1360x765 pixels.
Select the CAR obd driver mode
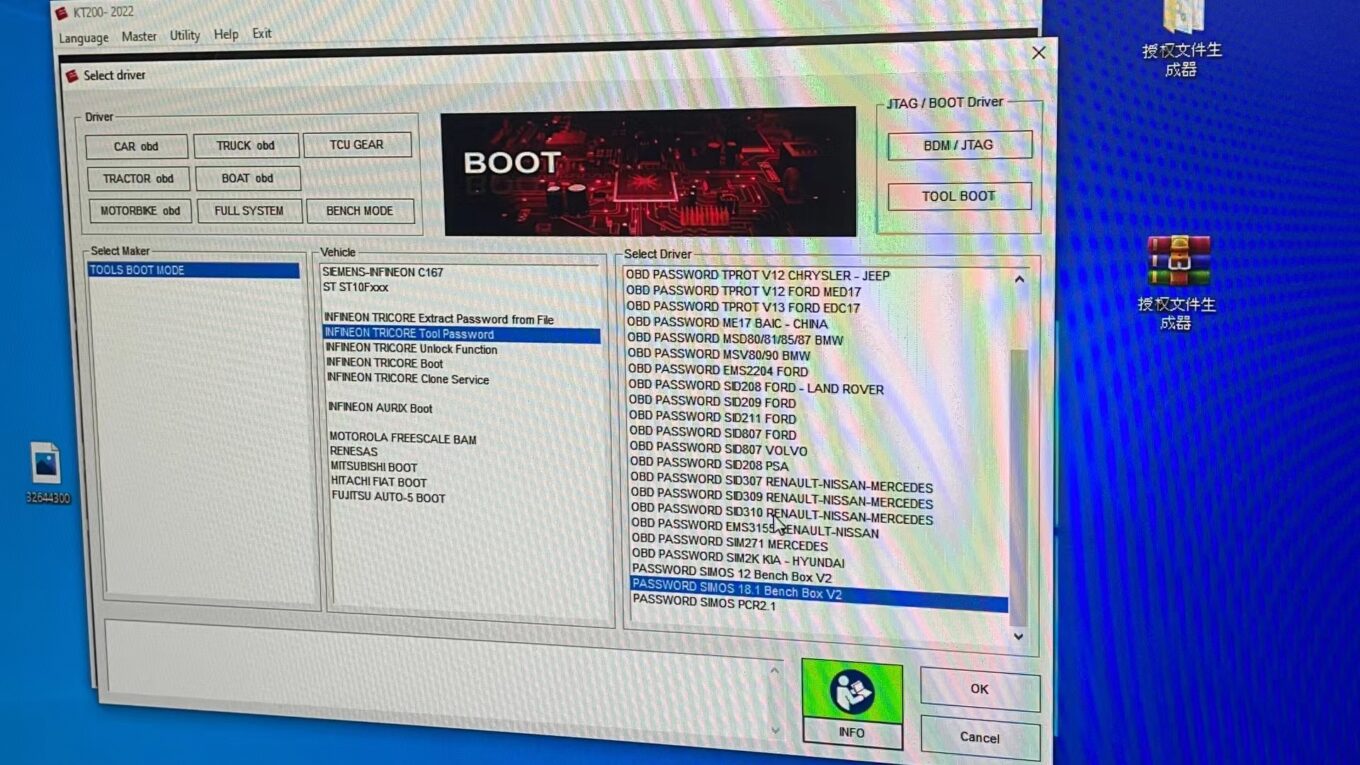[136, 146]
